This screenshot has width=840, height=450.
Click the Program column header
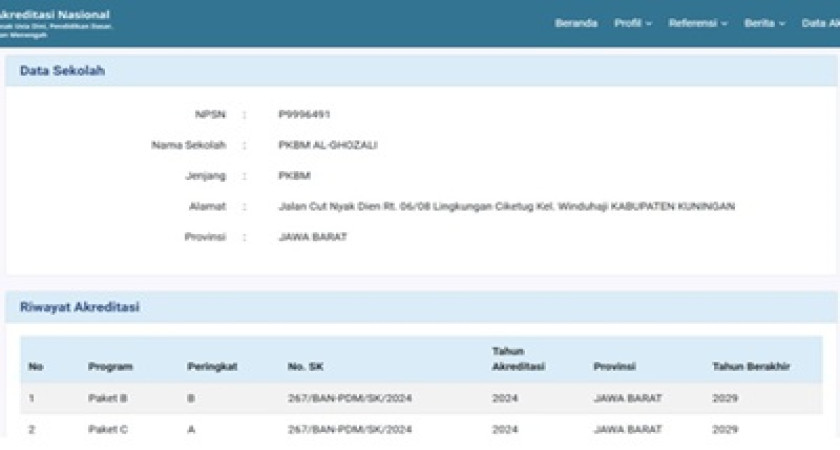pyautogui.click(x=110, y=367)
